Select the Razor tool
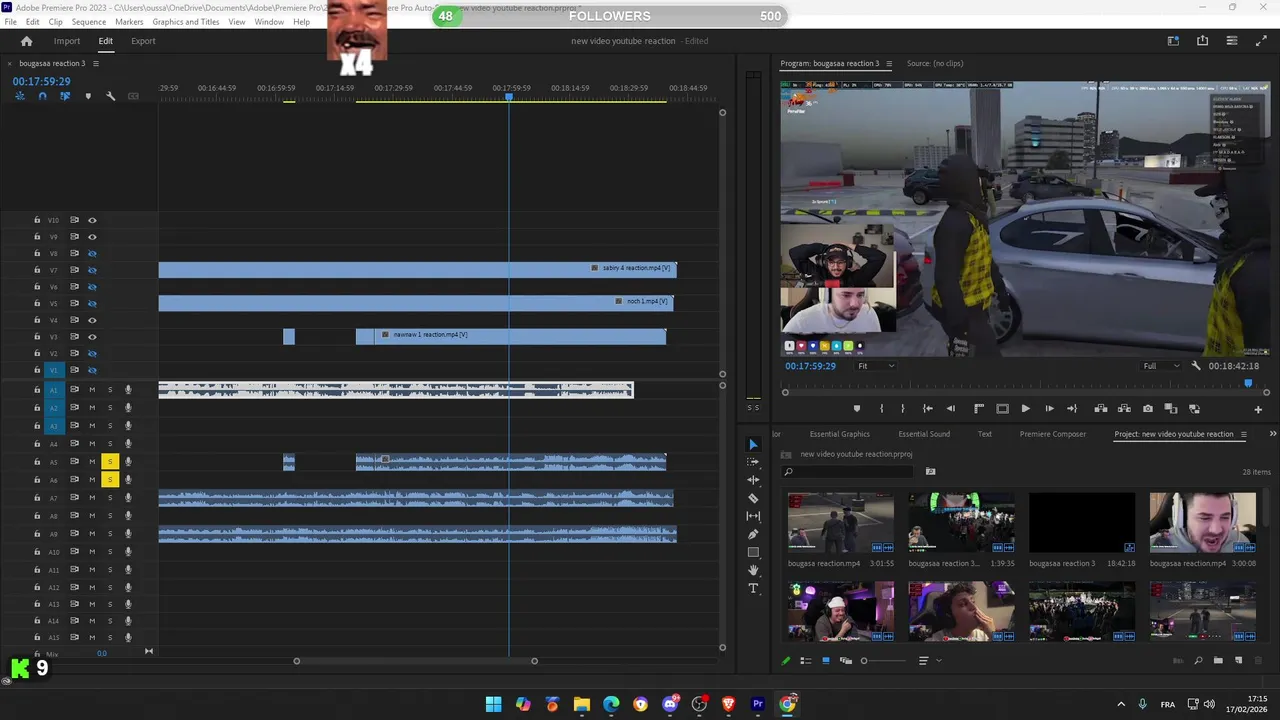The height and width of the screenshot is (720, 1280). [x=753, y=498]
